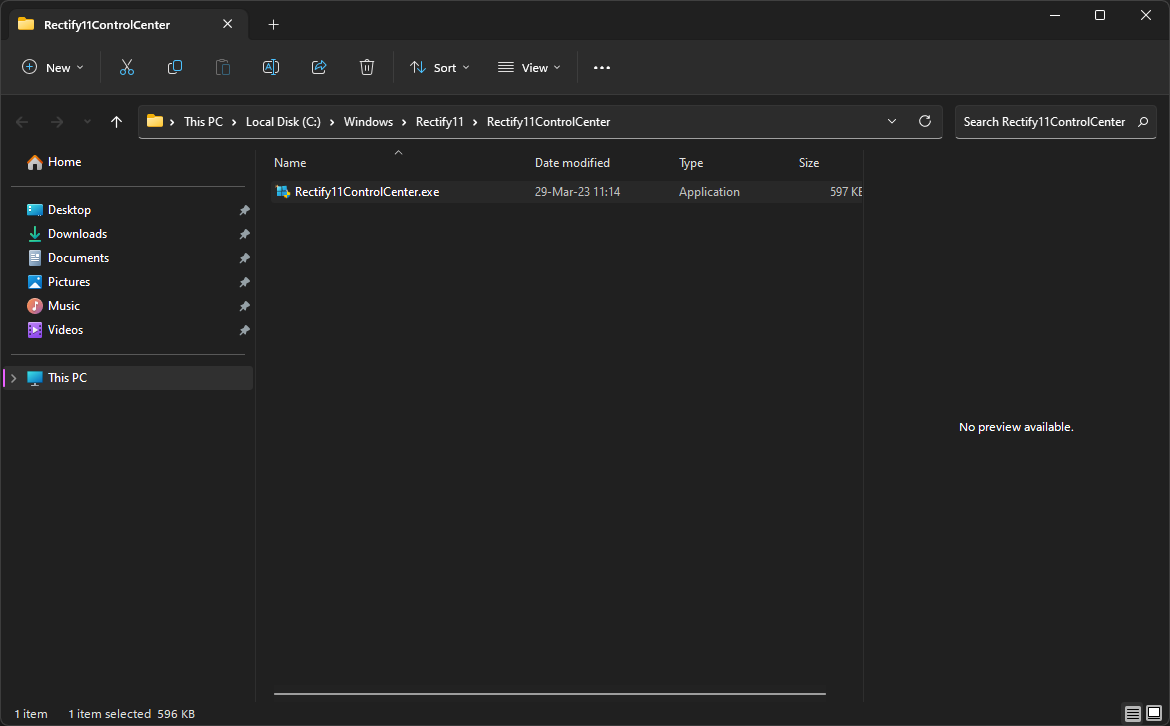Click the 597 KB size cell
This screenshot has width=1170, height=726.
(x=845, y=192)
